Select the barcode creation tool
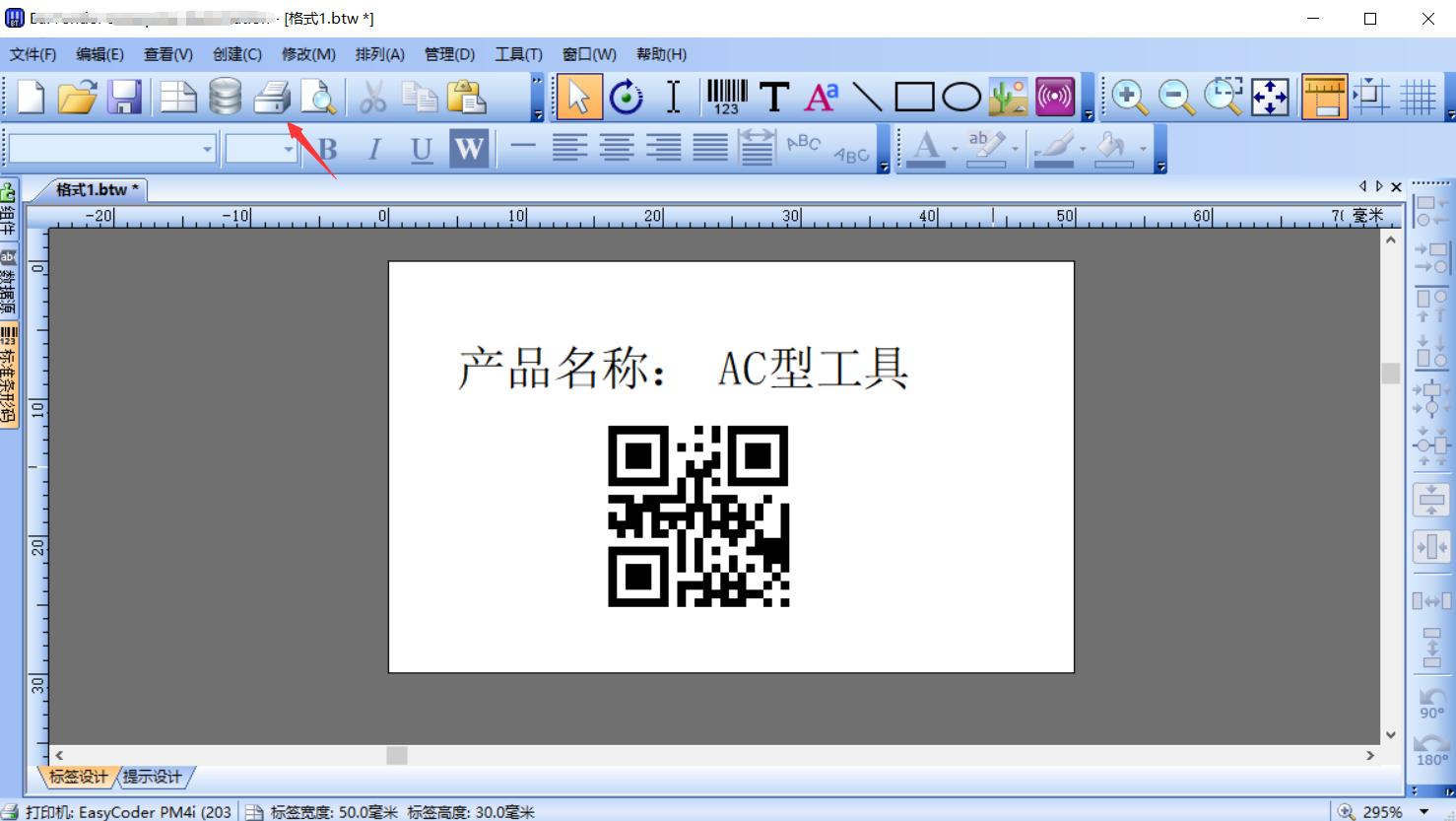This screenshot has width=1456, height=821. pos(725,96)
